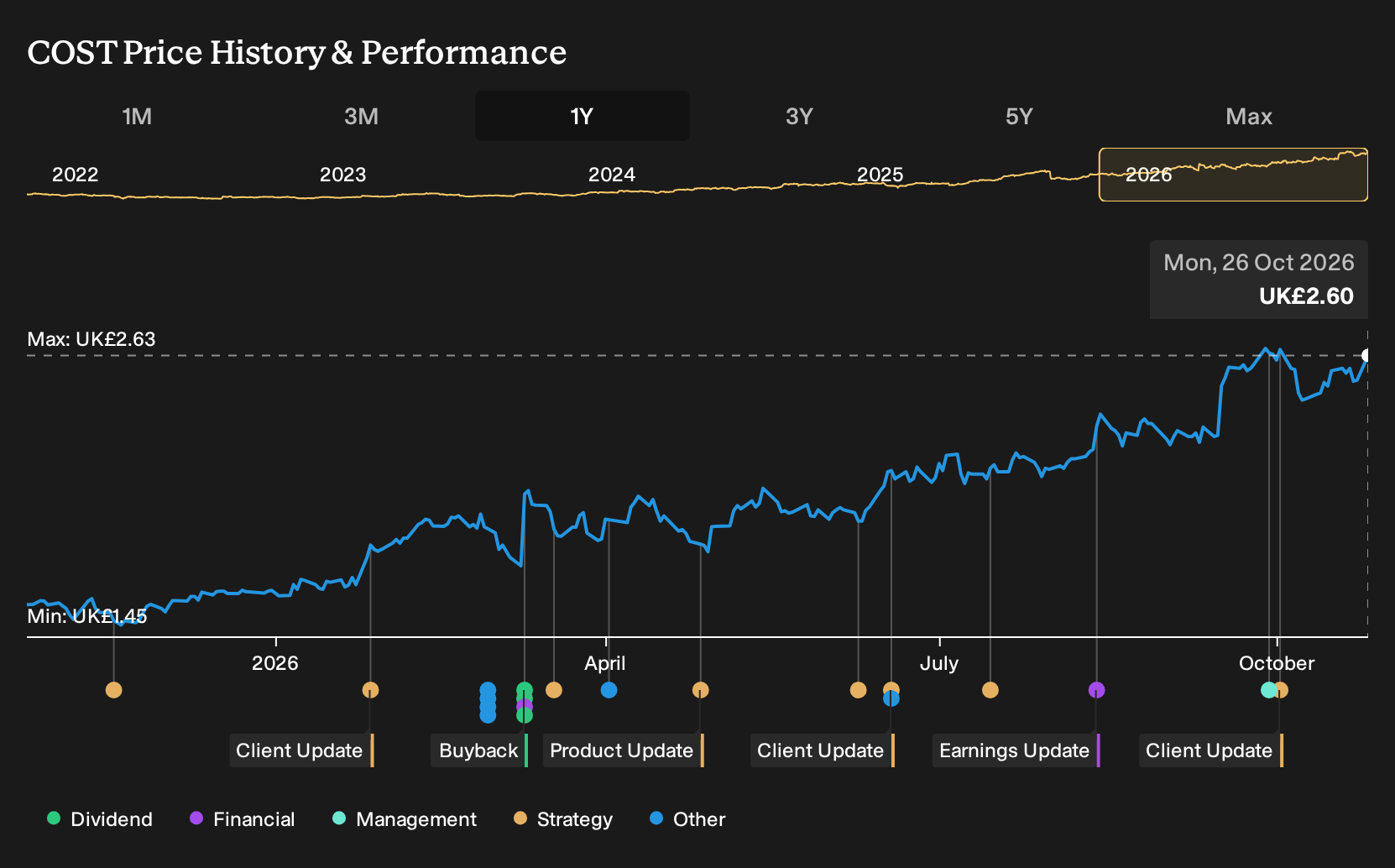The image size is (1395, 868).
Task: Click the Buyback event label
Action: pos(479,750)
